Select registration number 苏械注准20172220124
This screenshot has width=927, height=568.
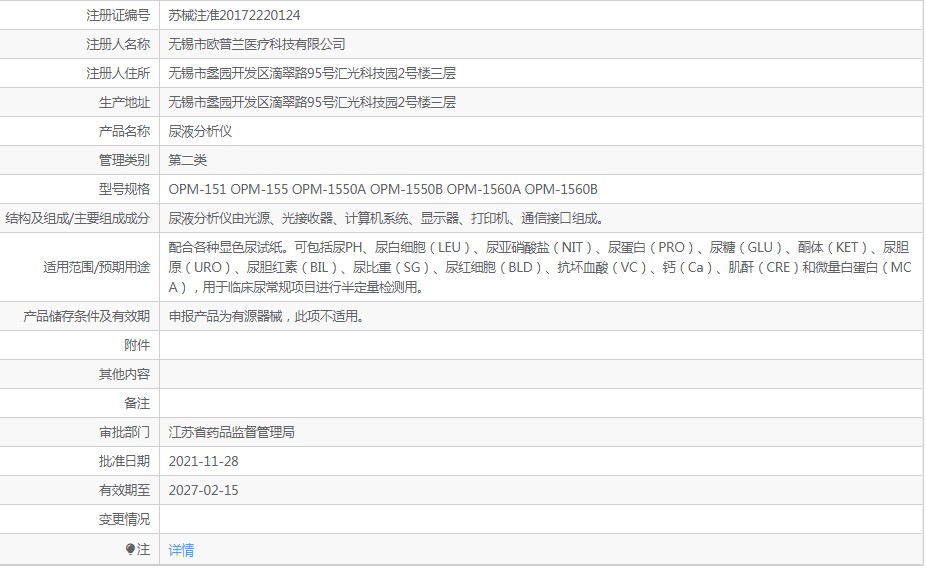pyautogui.click(x=234, y=15)
